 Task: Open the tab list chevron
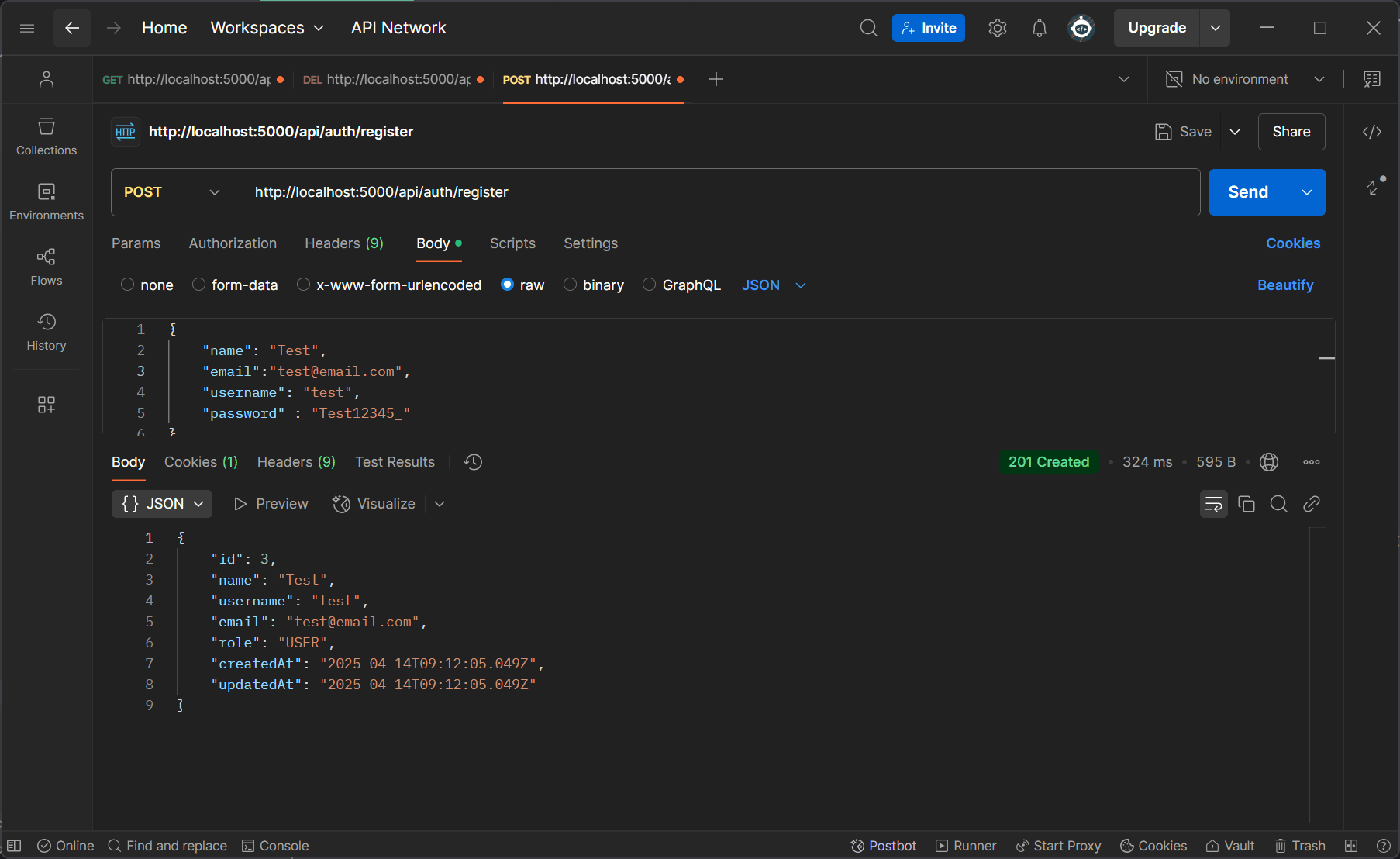(1124, 79)
